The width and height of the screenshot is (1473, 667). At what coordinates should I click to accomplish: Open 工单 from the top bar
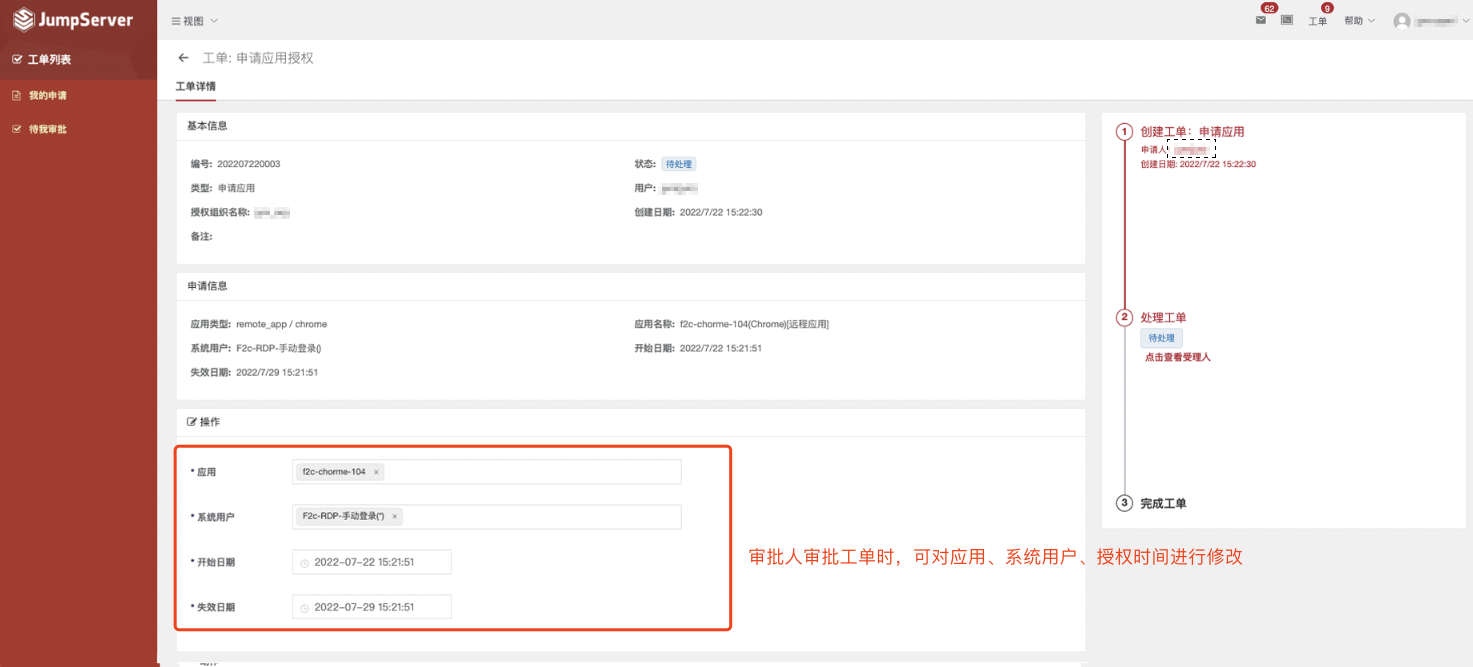click(1318, 22)
